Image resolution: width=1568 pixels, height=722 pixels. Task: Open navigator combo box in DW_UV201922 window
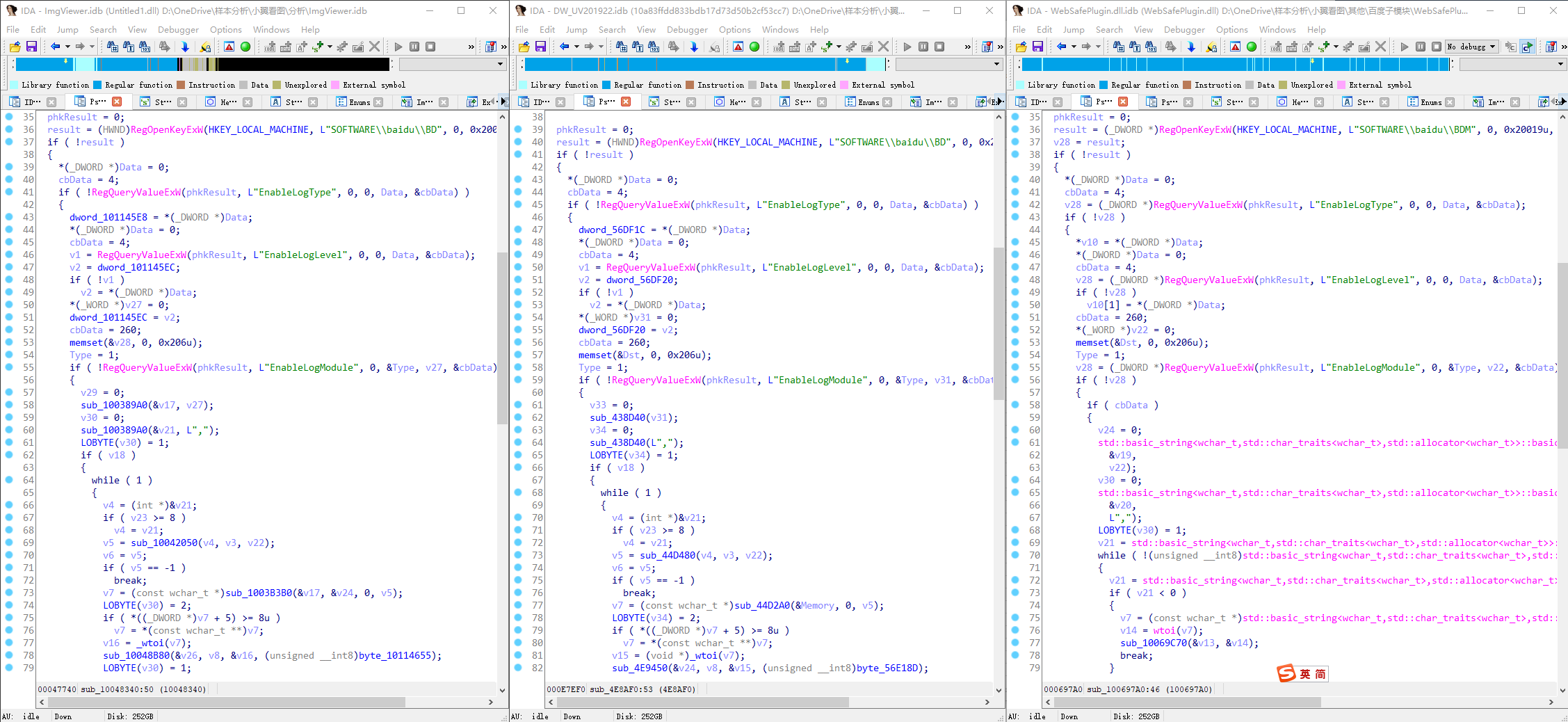[x=948, y=64]
